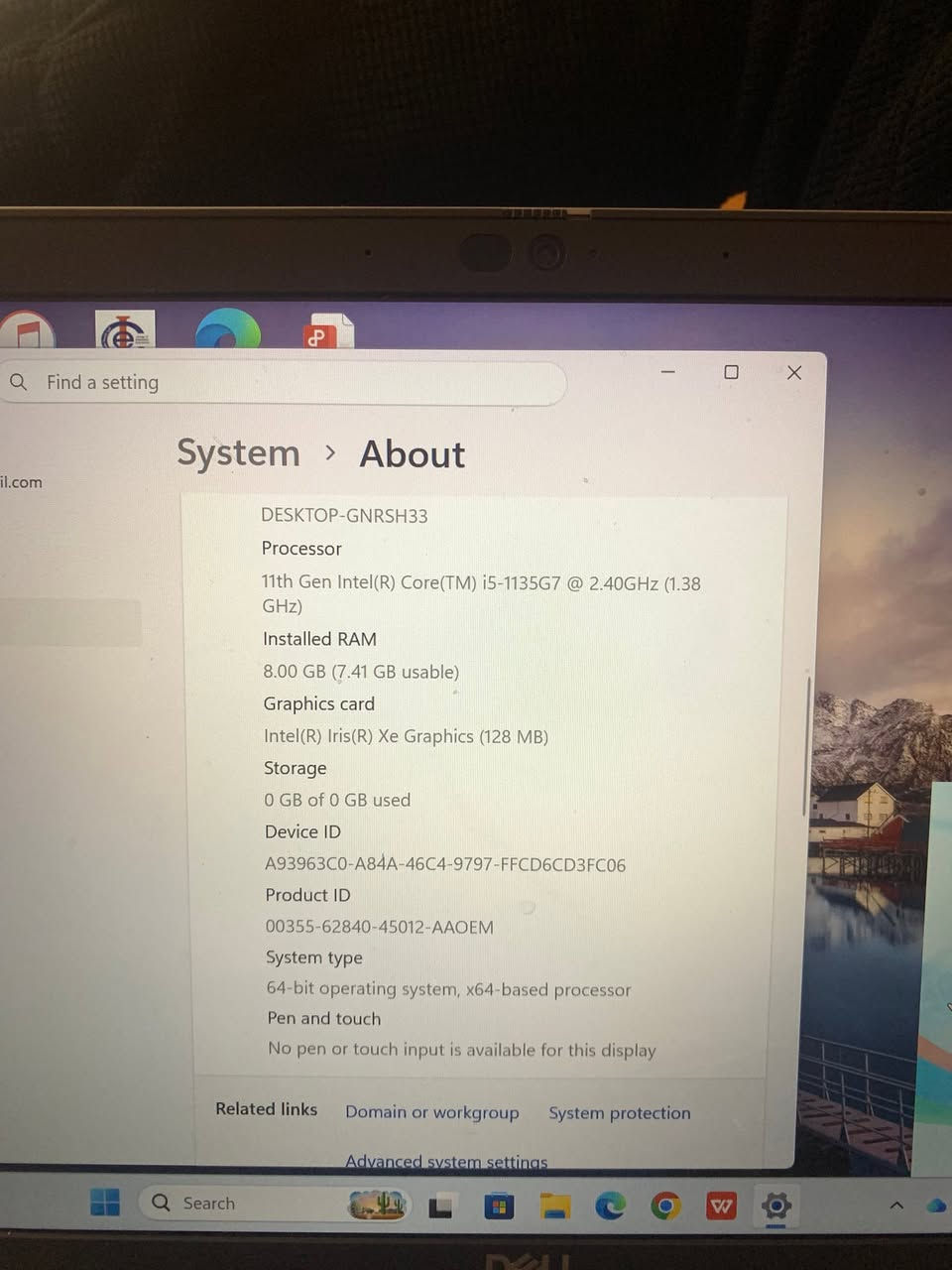Click the taskbar Search box
Viewport: 952px width, 1270px height.
(x=276, y=1204)
